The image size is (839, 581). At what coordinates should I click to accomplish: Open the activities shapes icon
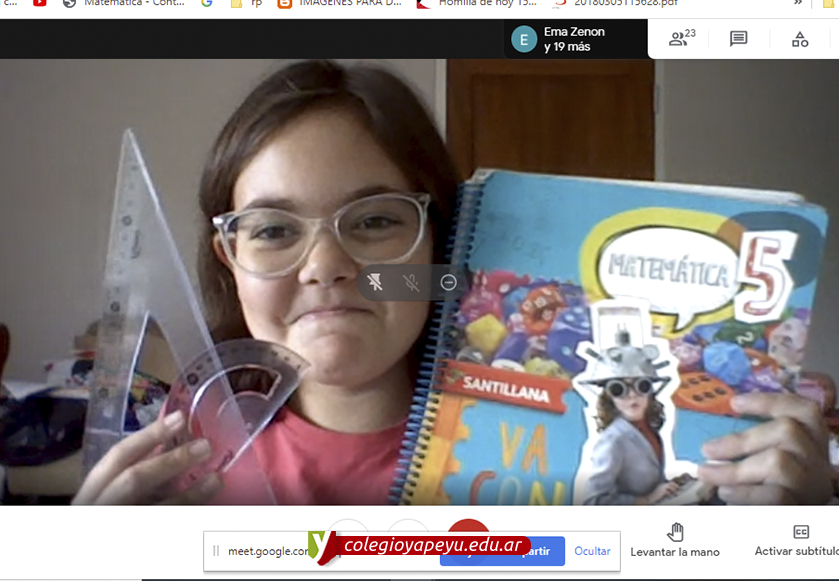(799, 39)
